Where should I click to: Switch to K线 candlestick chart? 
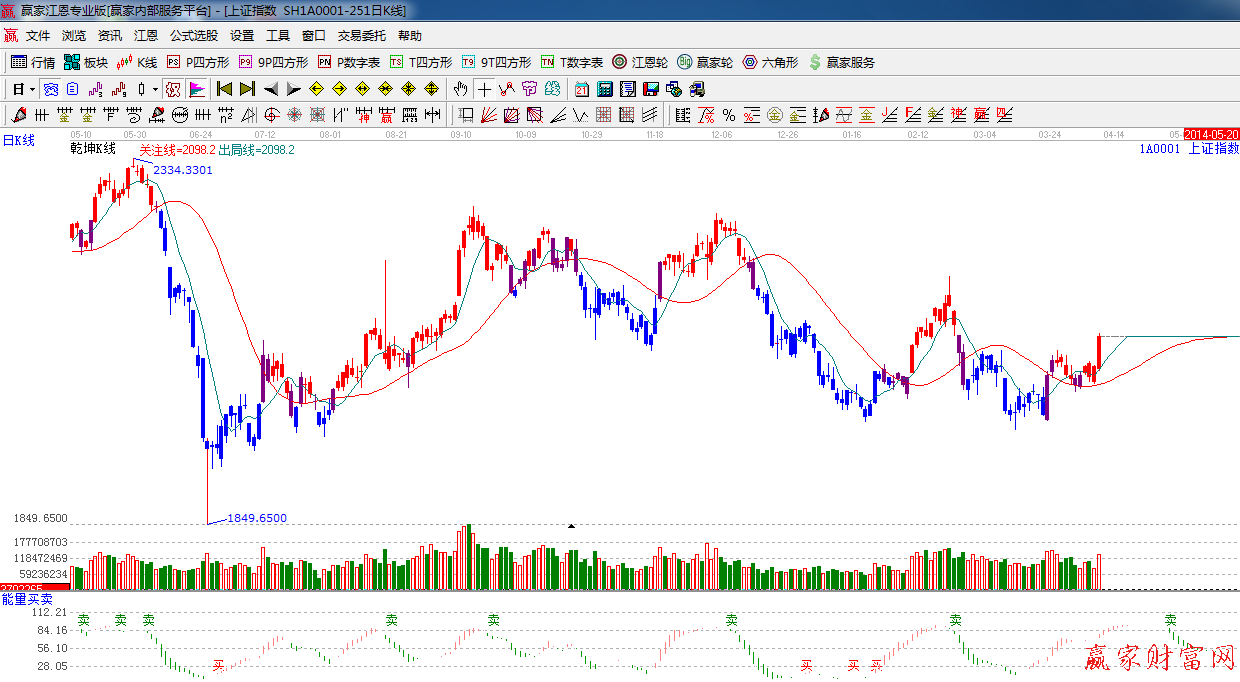pos(137,62)
